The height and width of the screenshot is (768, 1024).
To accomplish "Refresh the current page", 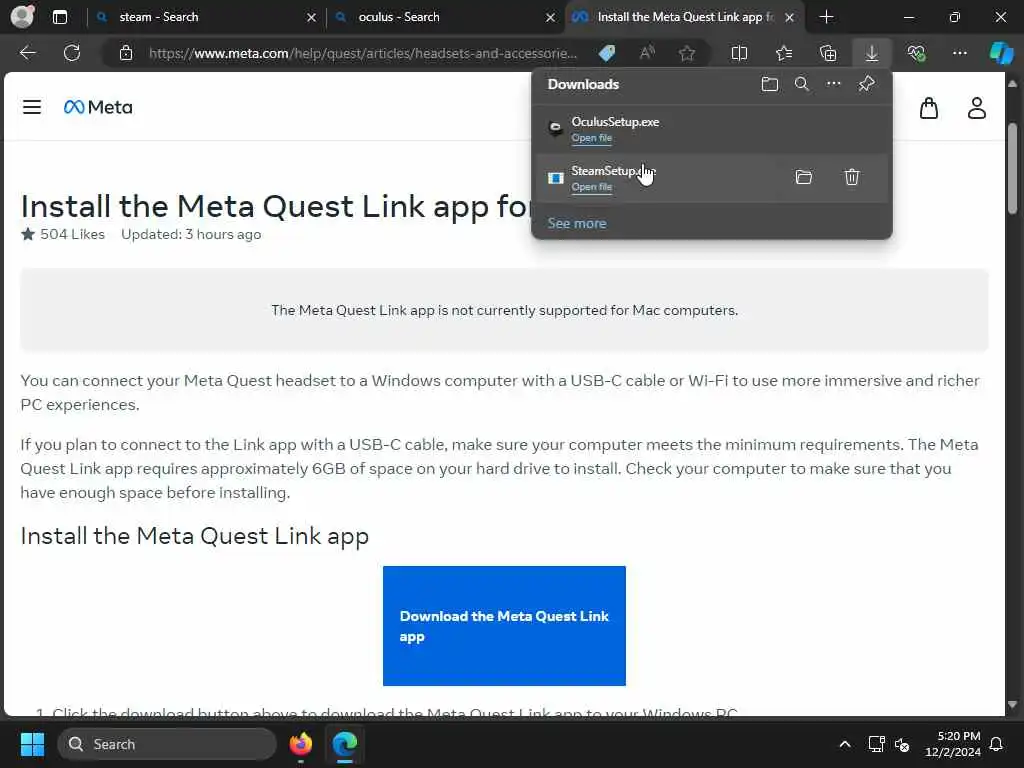I will click(72, 53).
